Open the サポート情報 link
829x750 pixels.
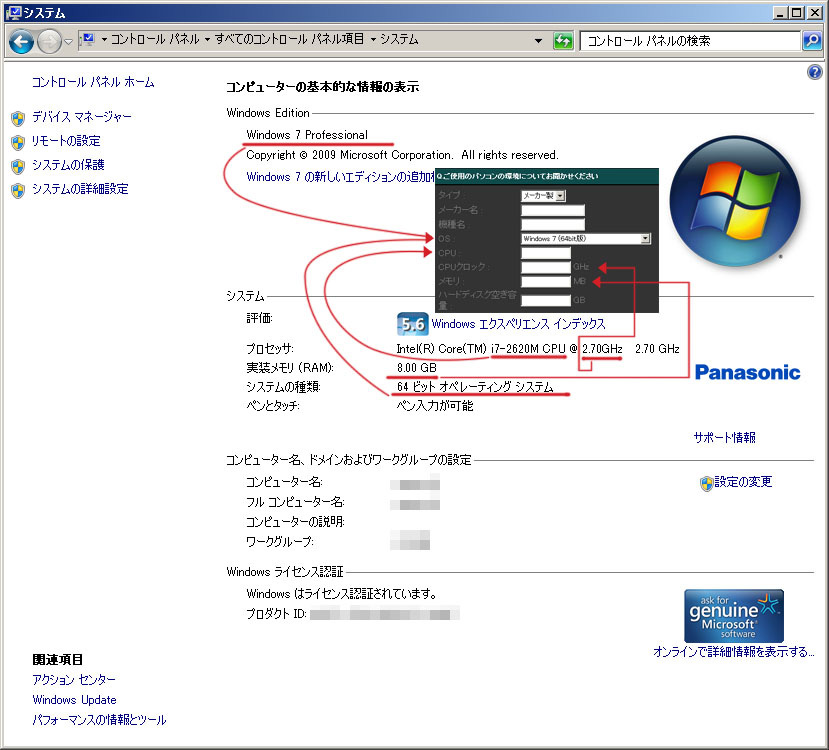coord(725,438)
